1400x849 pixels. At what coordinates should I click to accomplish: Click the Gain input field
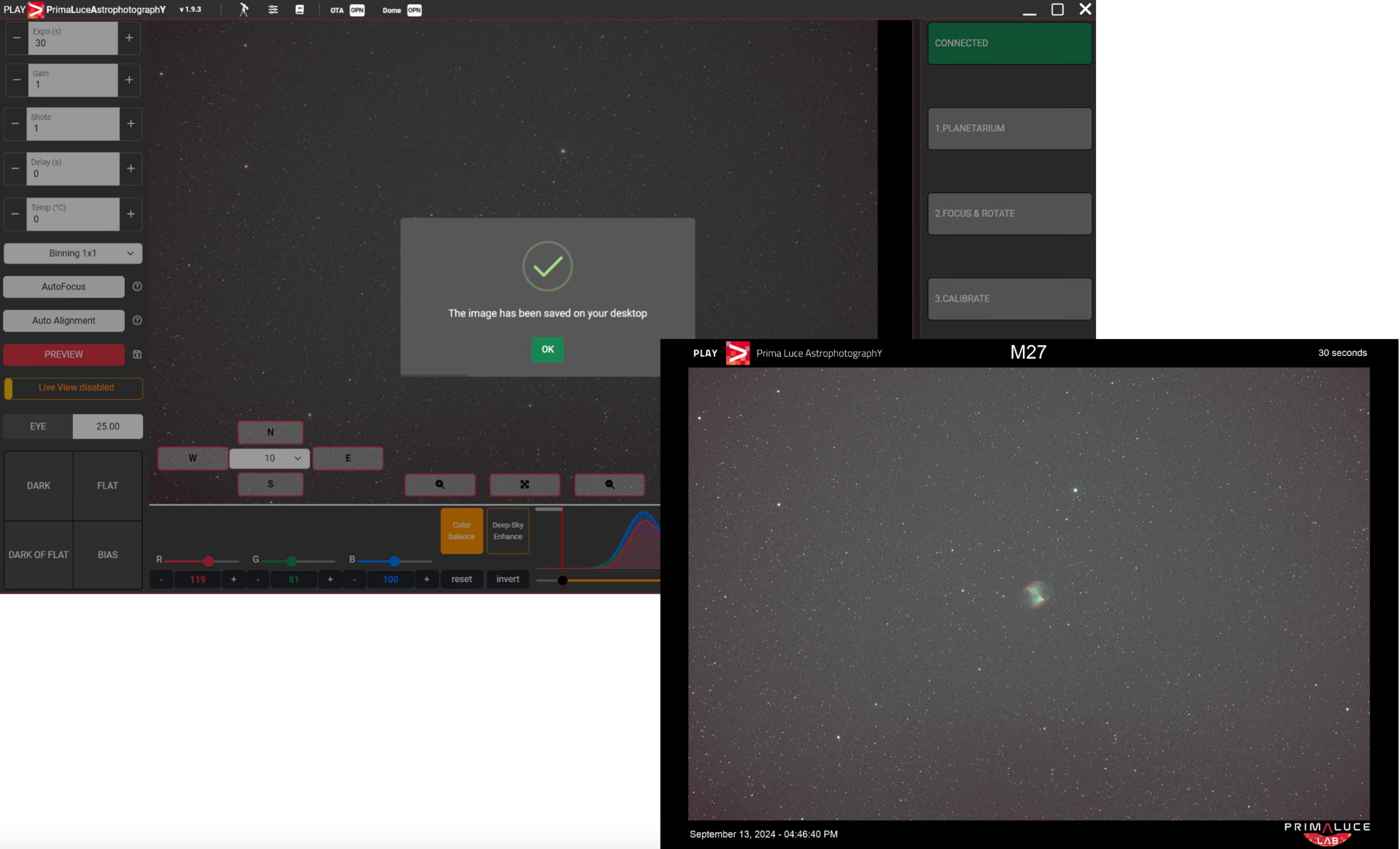click(73, 80)
